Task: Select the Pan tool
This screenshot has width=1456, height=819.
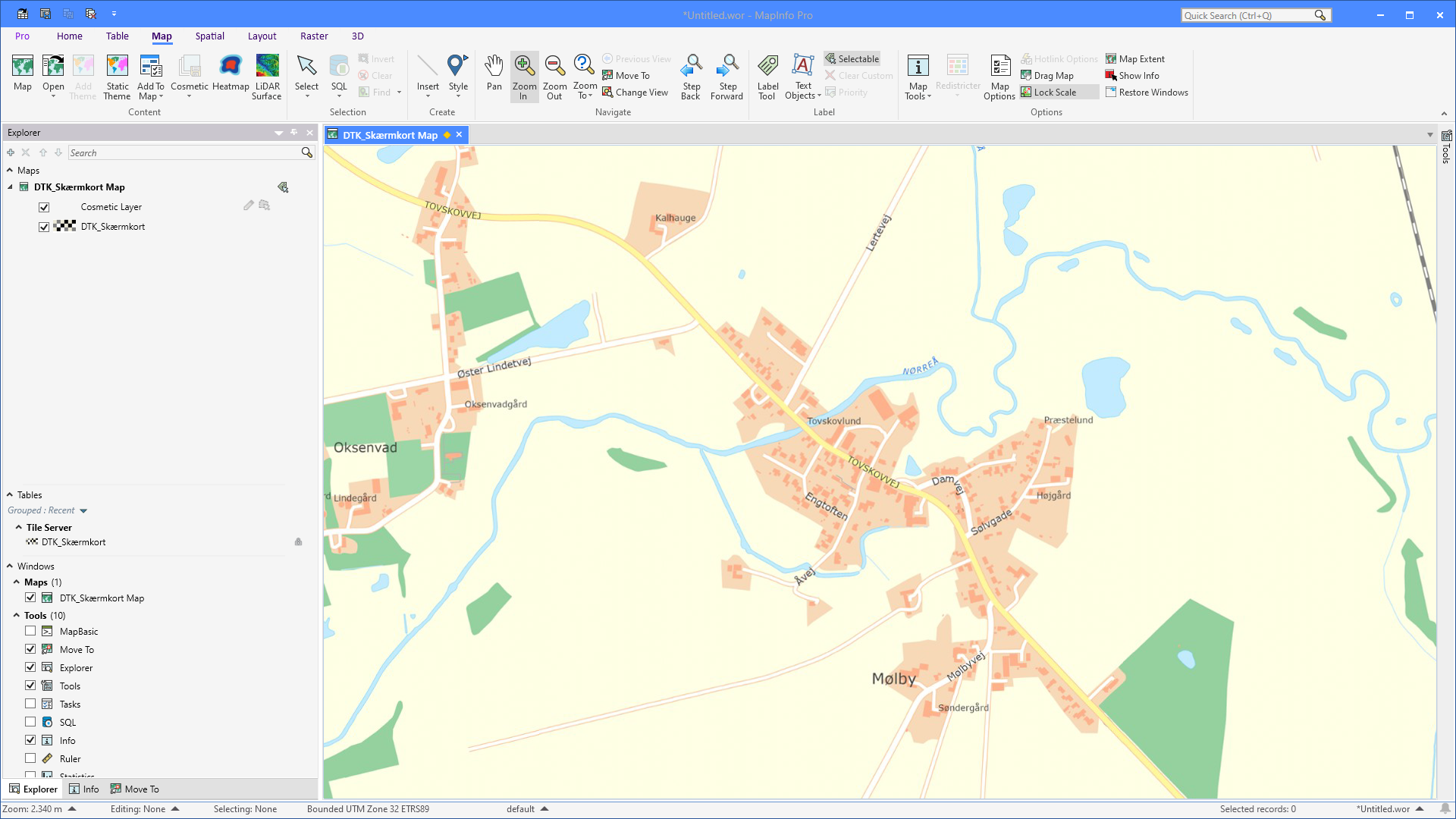Action: point(494,74)
